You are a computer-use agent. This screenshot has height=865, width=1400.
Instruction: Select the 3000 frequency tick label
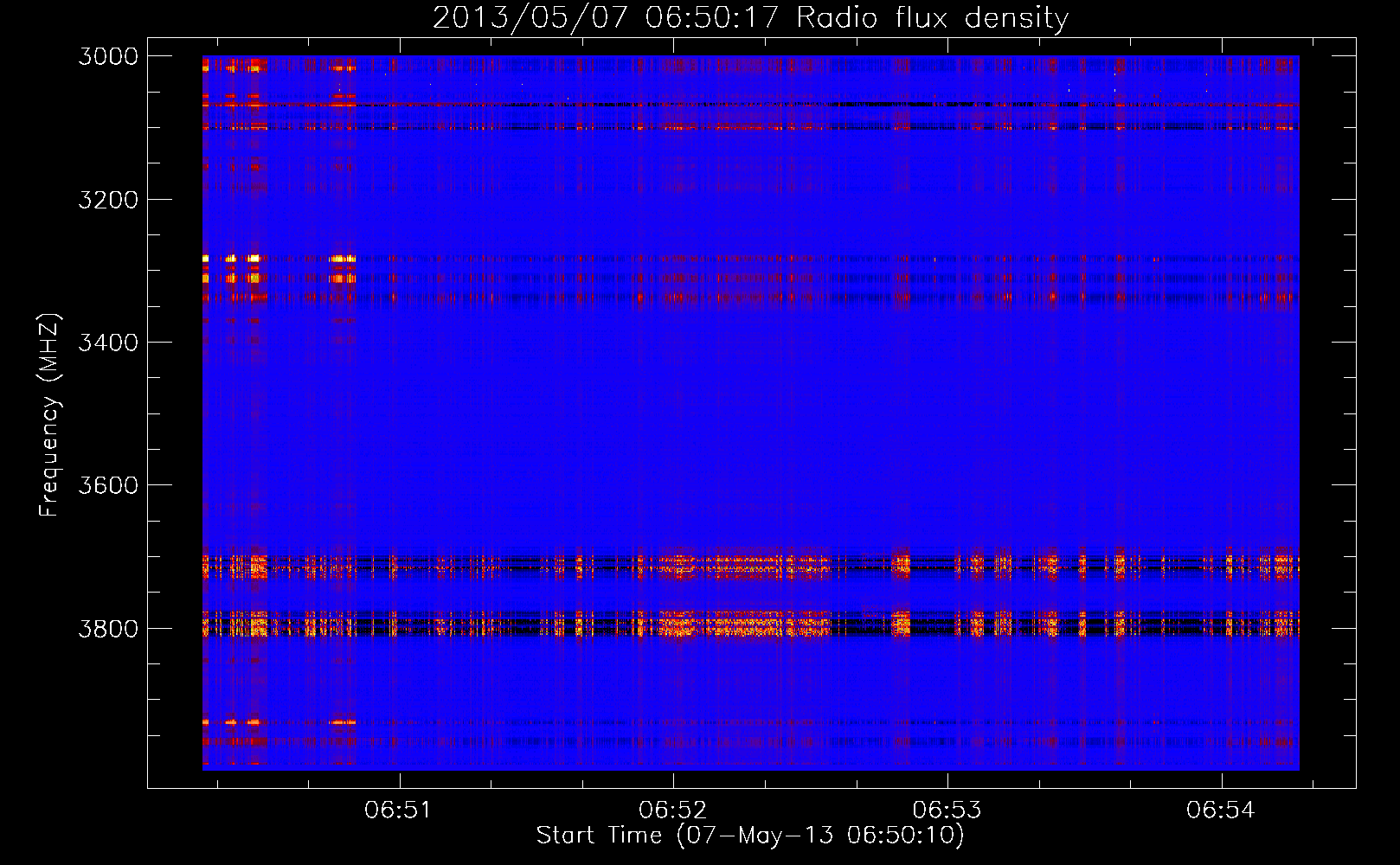click(x=108, y=56)
